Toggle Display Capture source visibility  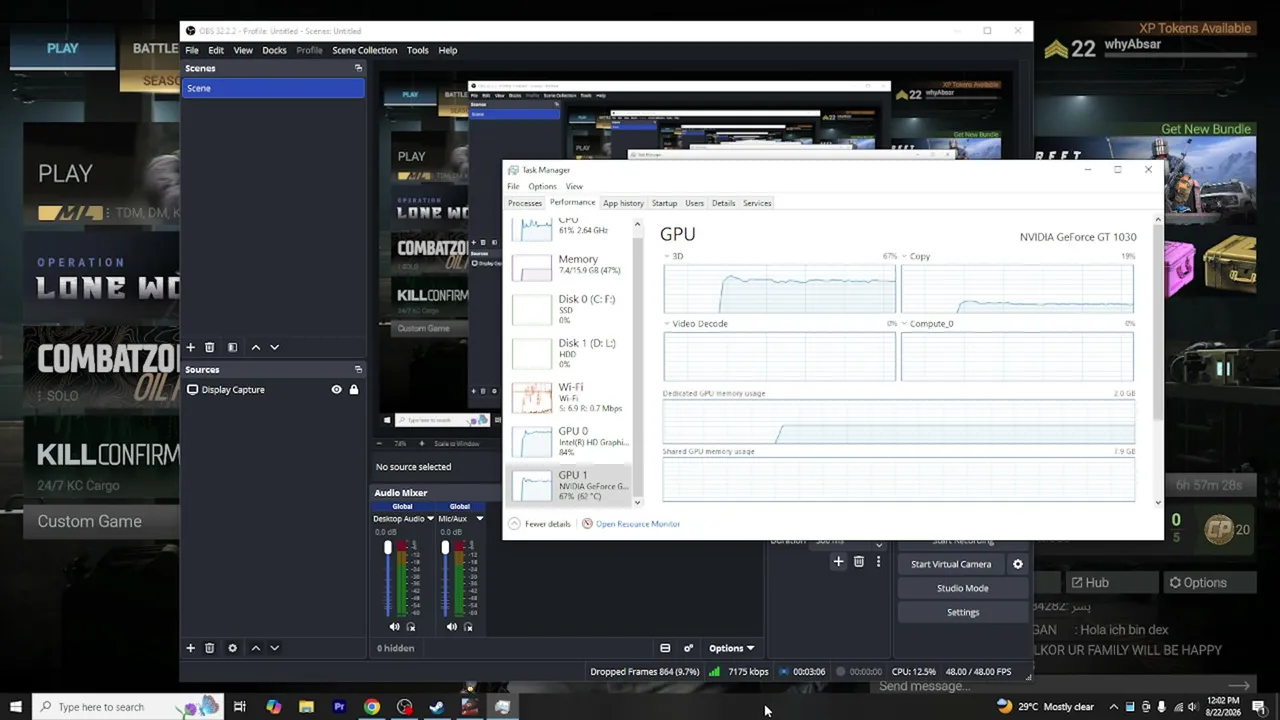click(336, 389)
